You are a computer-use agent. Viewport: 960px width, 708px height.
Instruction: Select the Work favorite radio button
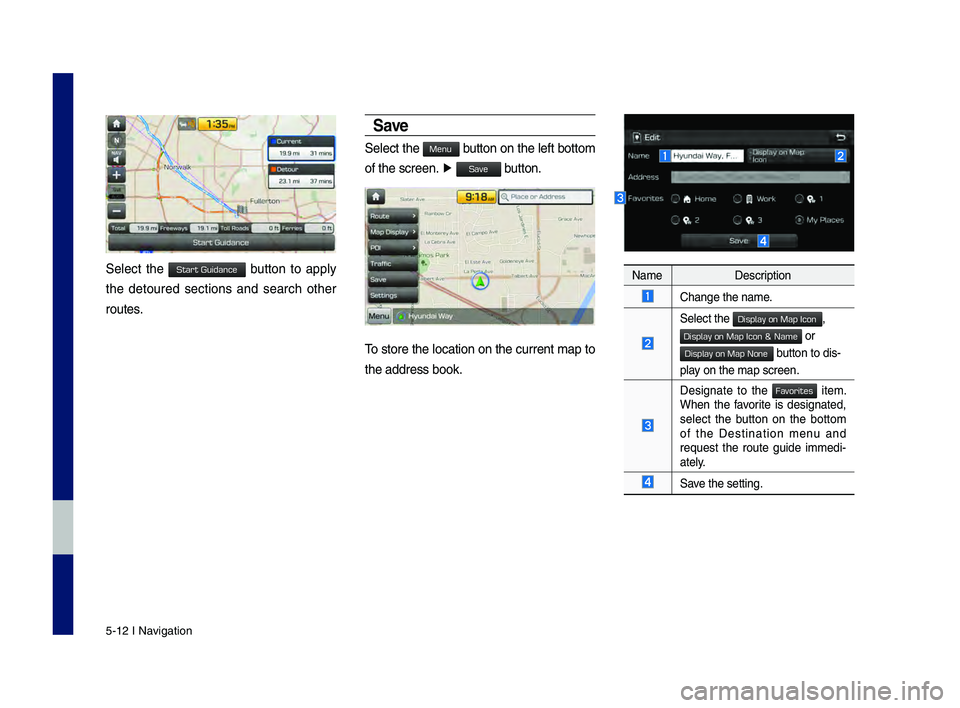pyautogui.click(x=738, y=199)
